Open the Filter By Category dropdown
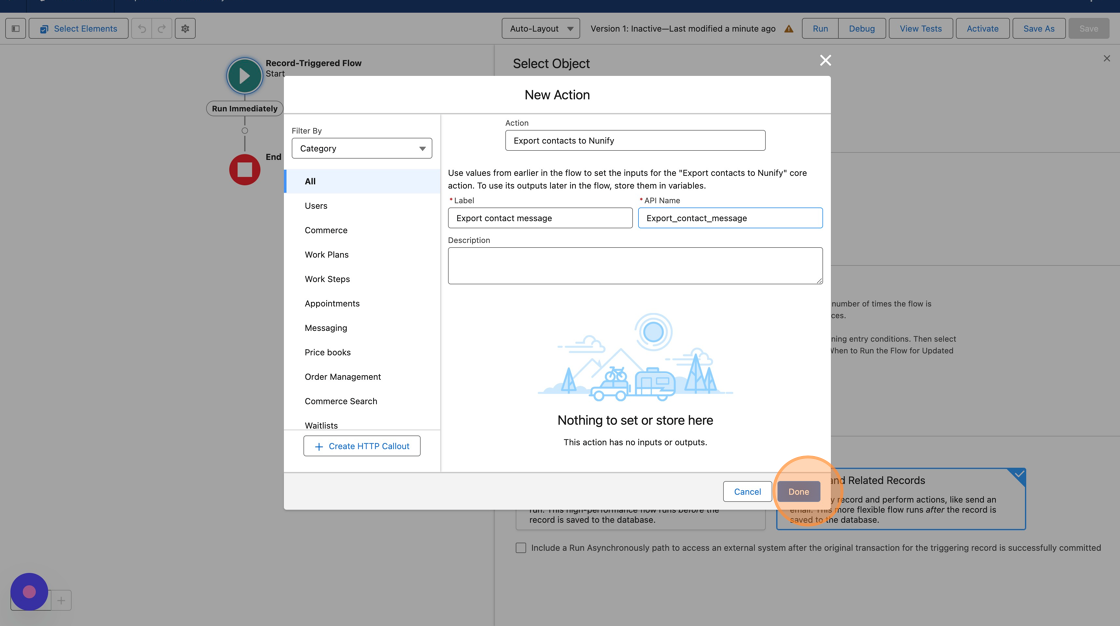 point(361,149)
